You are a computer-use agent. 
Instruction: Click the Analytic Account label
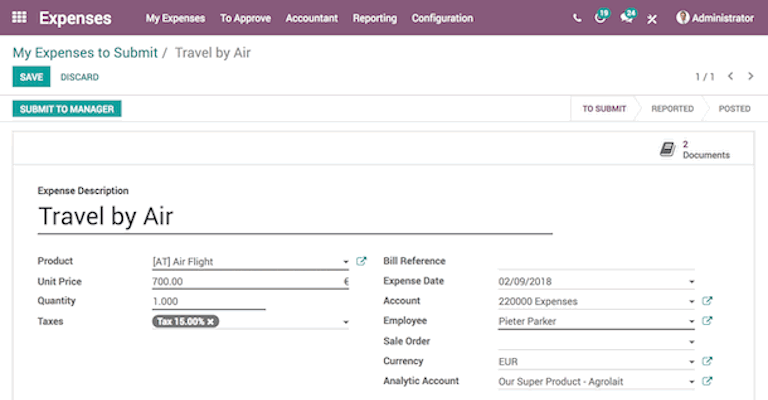pos(421,381)
